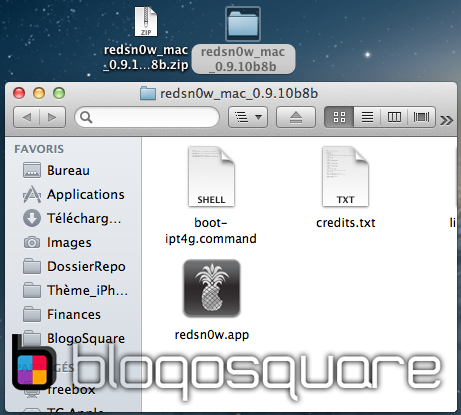
Task: Click the eject button in toolbar
Action: (x=296, y=117)
